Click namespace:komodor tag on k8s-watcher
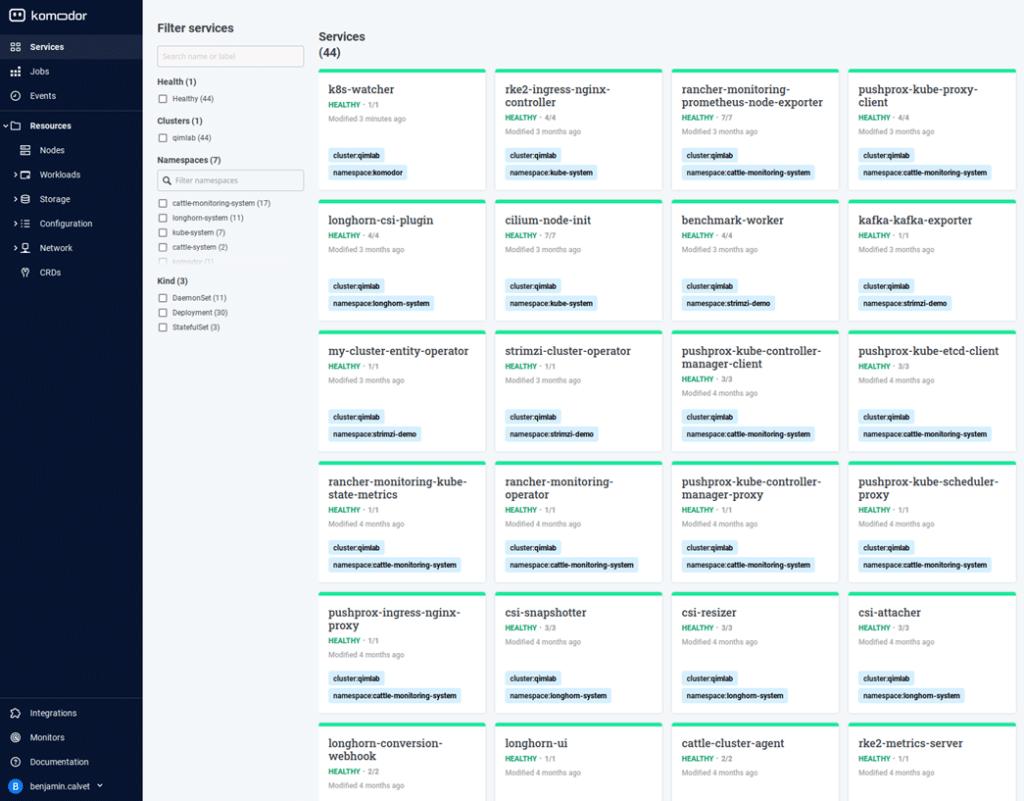The image size is (1024, 801). coord(368,173)
